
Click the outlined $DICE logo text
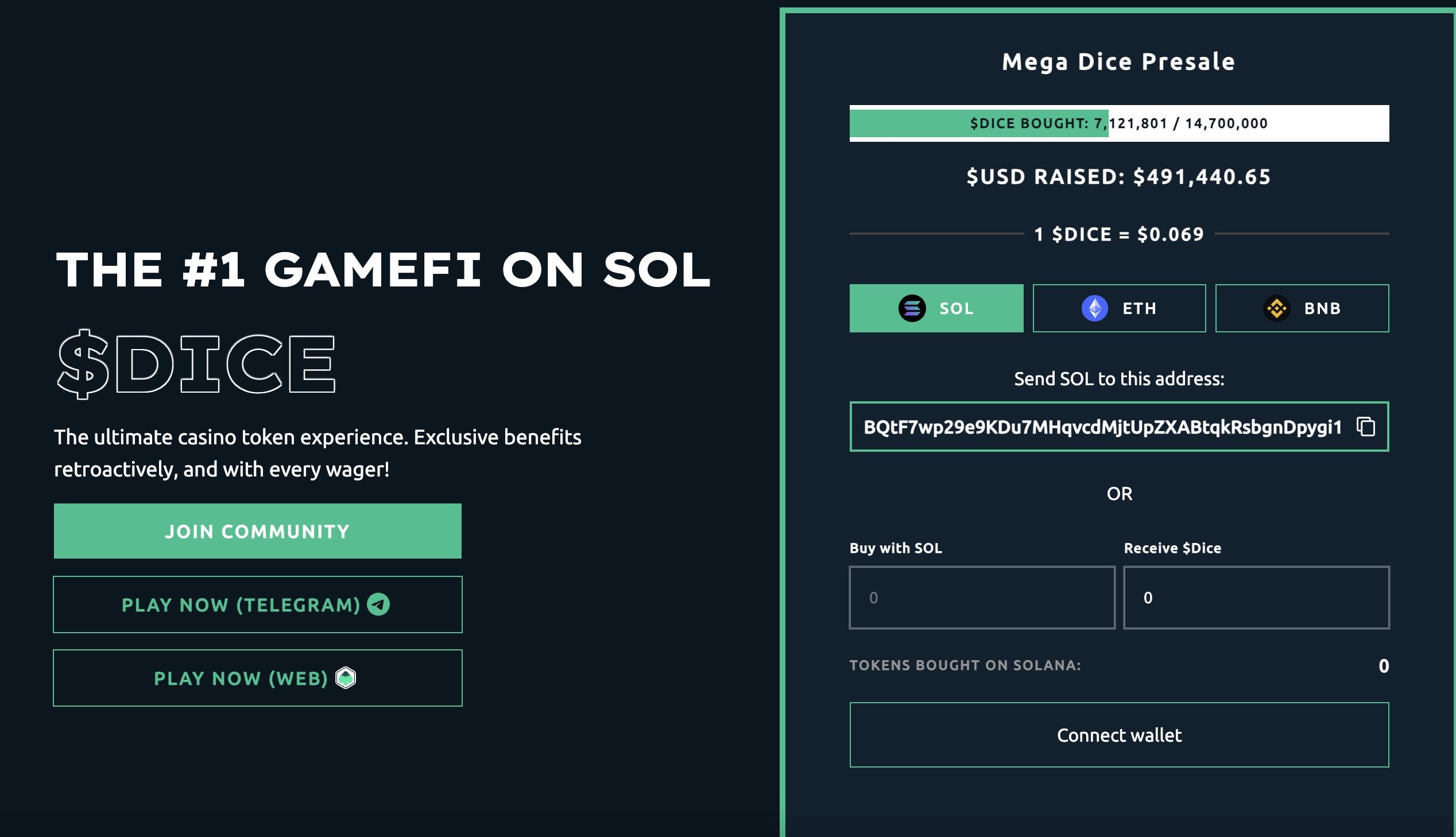point(195,365)
